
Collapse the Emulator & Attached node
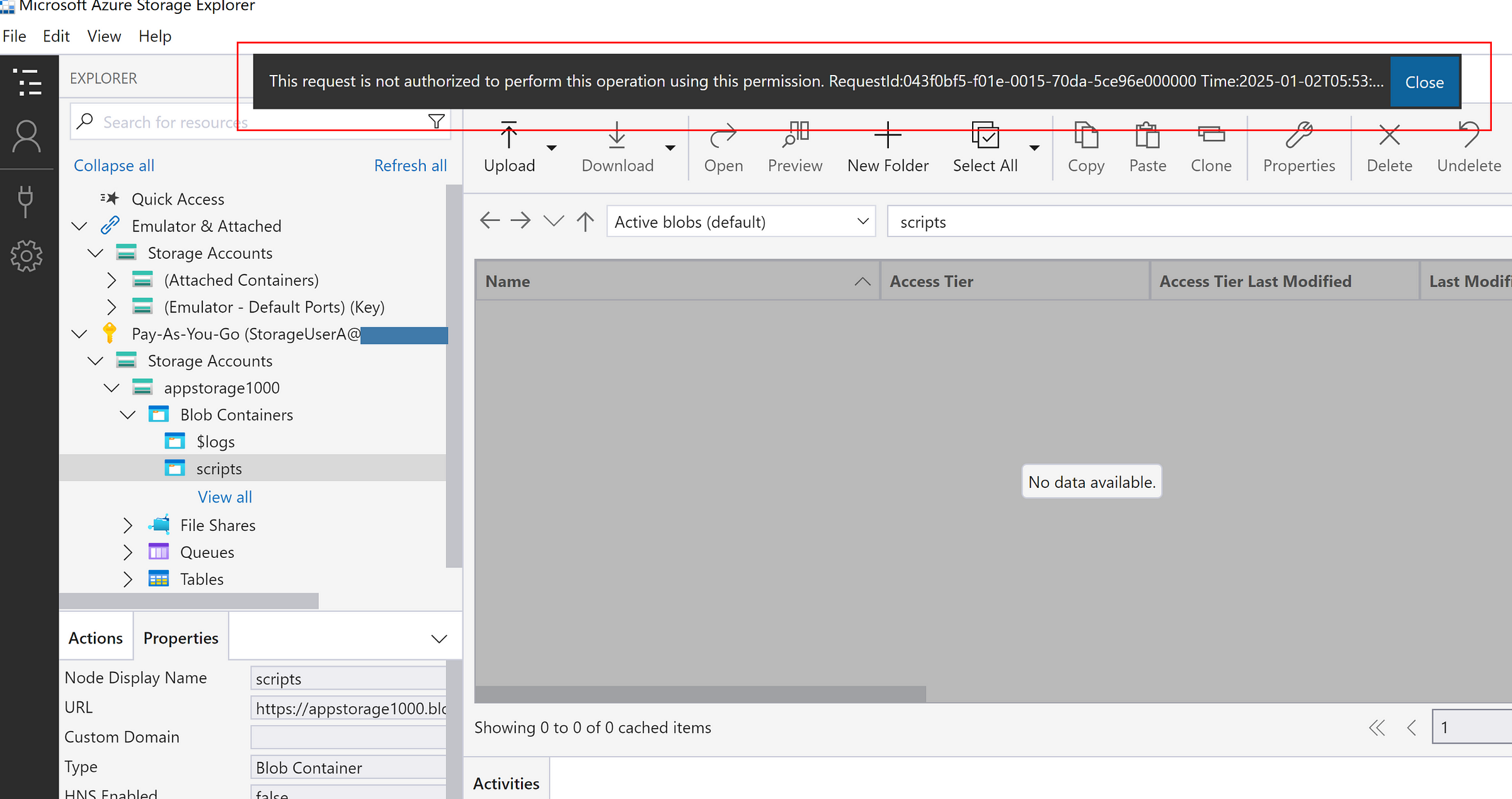[x=79, y=226]
